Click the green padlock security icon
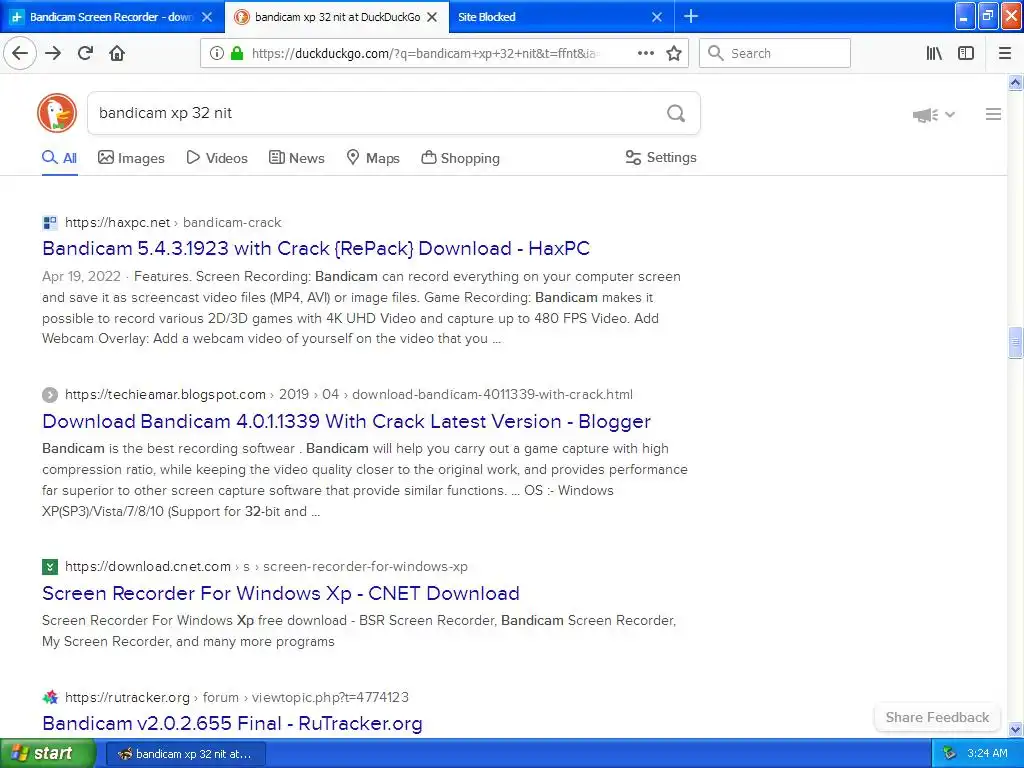Screen dimensions: 1024x768 pos(237,53)
